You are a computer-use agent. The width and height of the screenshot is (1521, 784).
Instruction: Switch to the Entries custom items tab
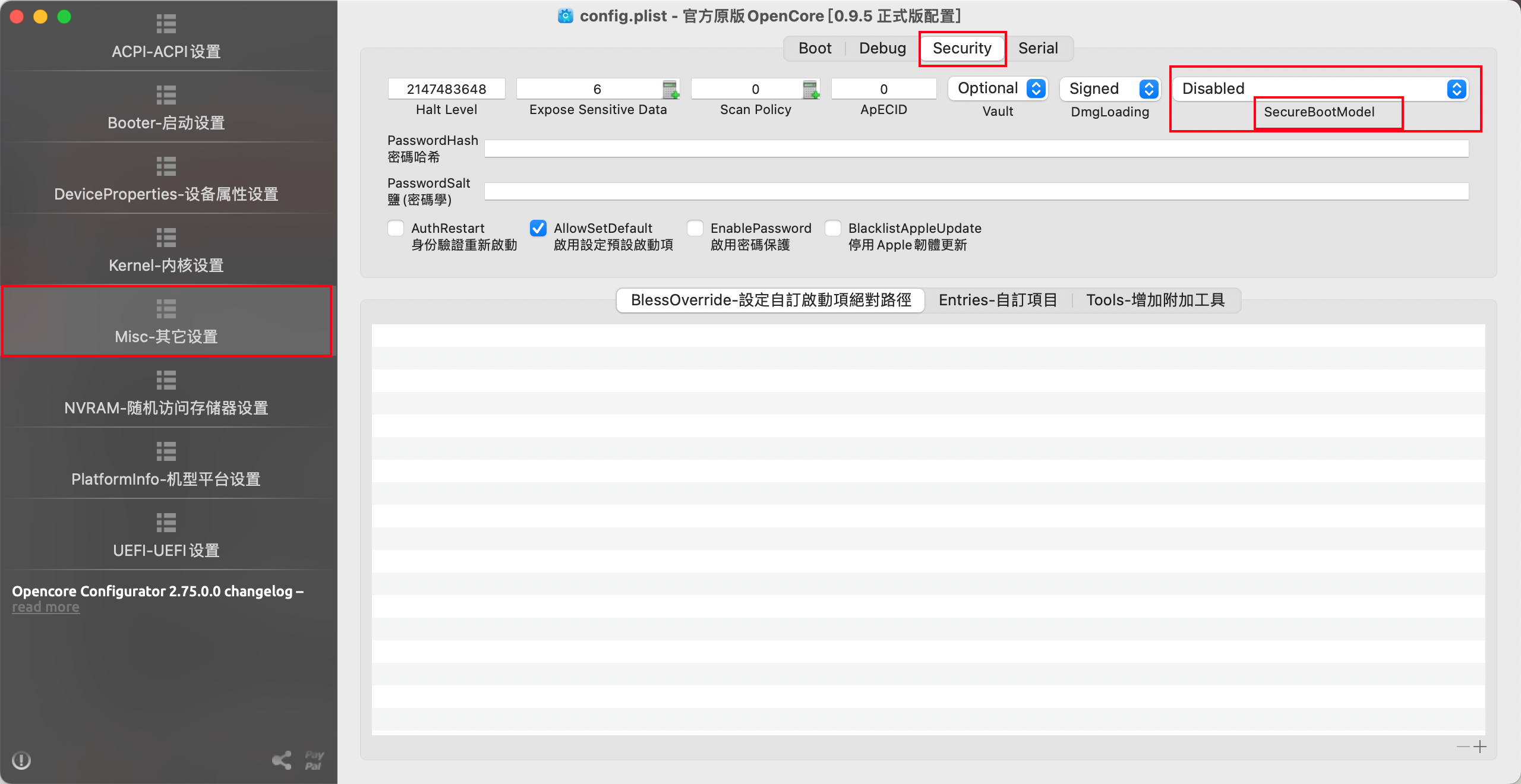pyautogui.click(x=998, y=300)
